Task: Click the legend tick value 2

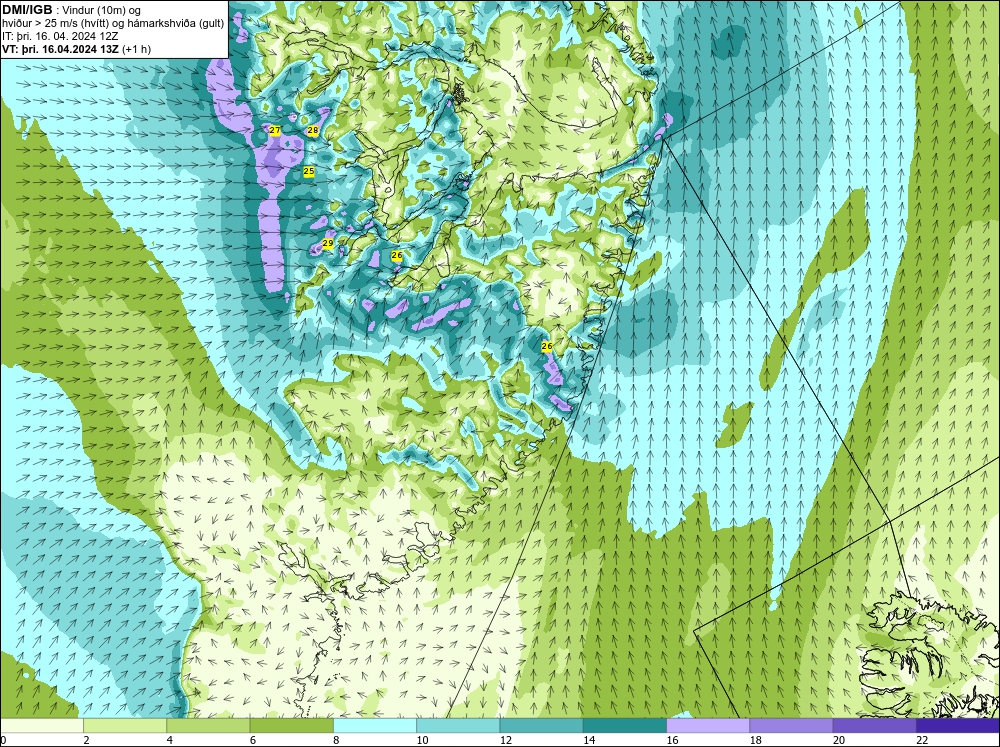Action: click(x=86, y=740)
